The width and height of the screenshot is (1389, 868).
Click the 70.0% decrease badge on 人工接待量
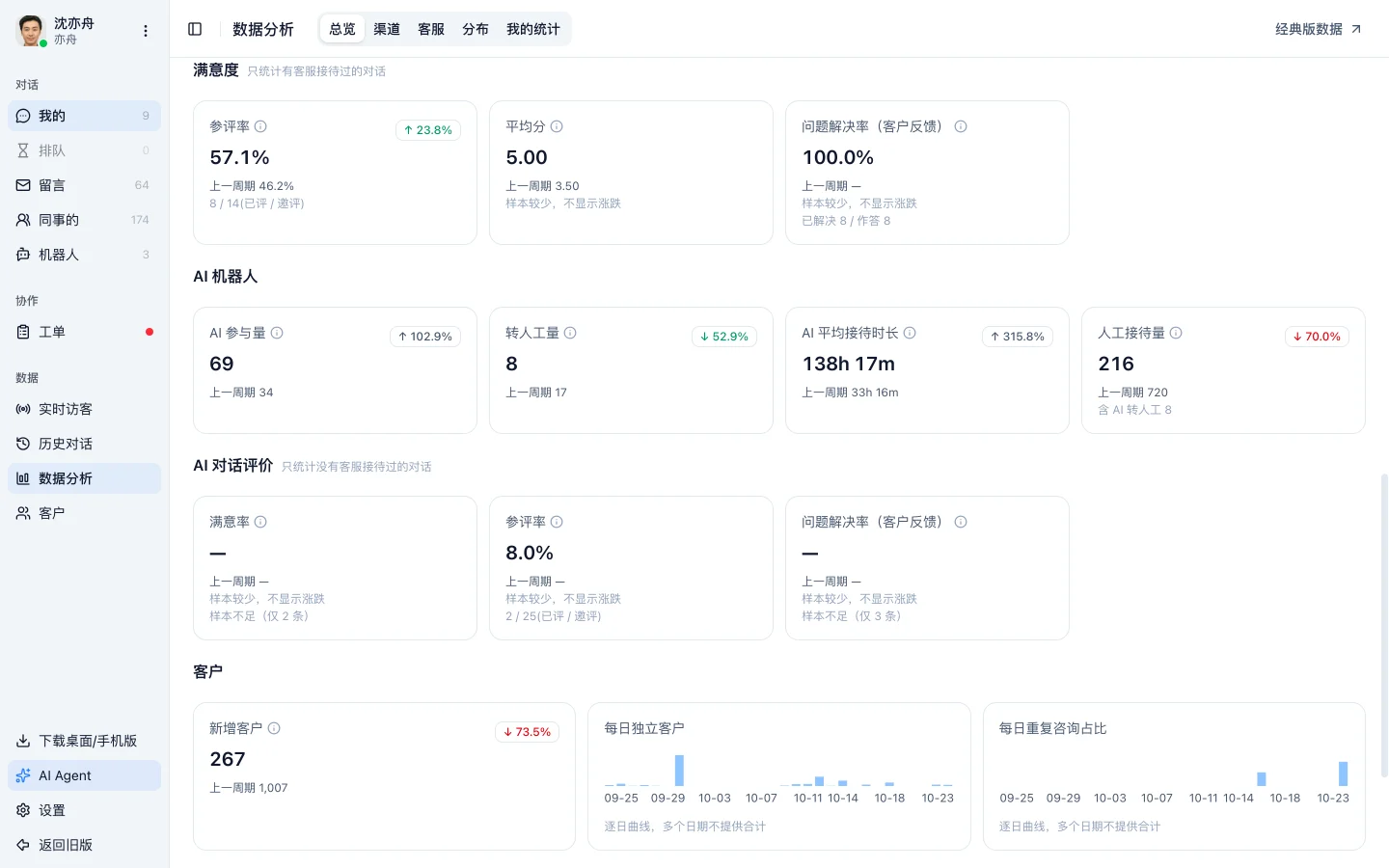coord(1317,337)
